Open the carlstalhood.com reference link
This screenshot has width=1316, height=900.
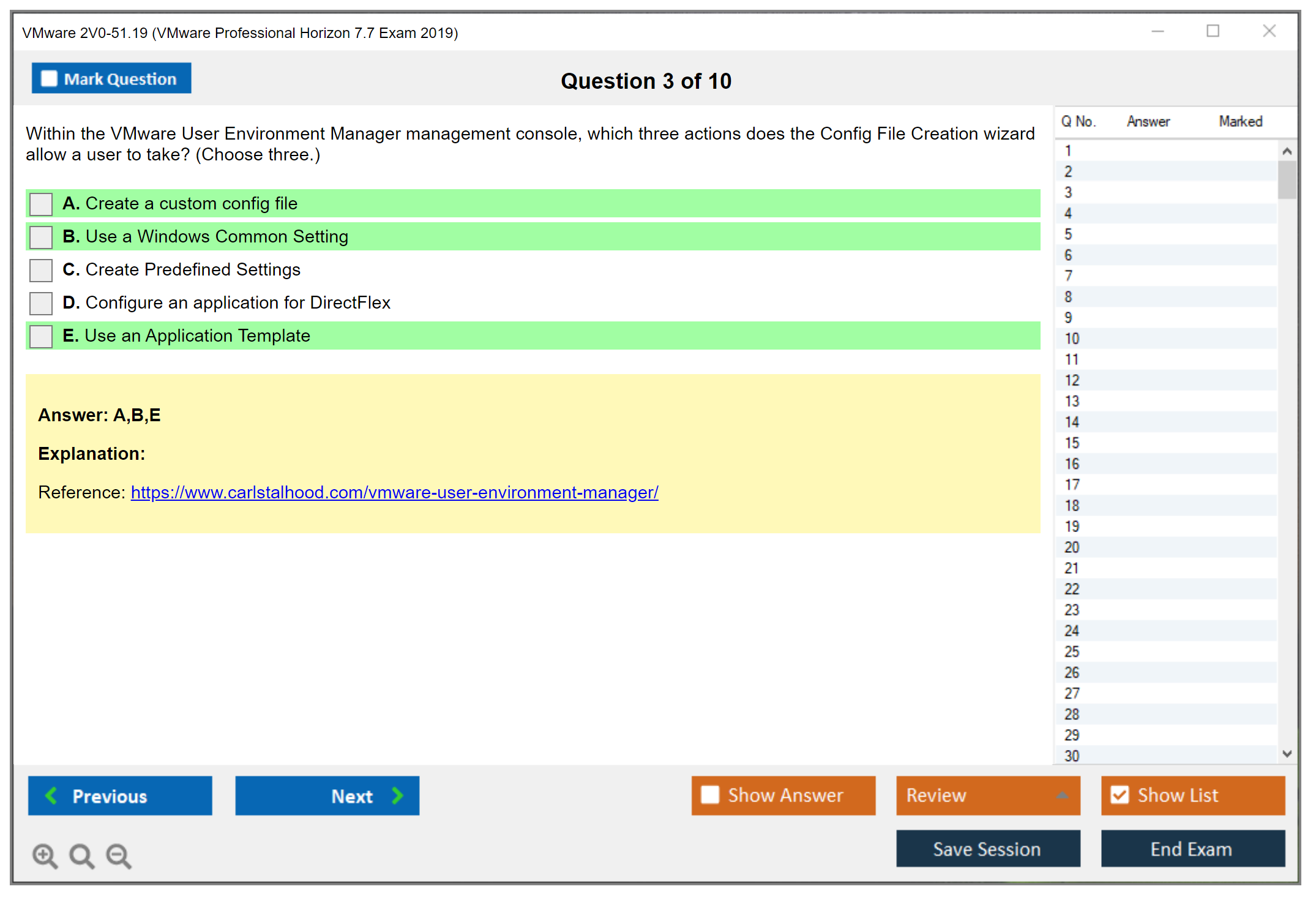pyautogui.click(x=394, y=492)
